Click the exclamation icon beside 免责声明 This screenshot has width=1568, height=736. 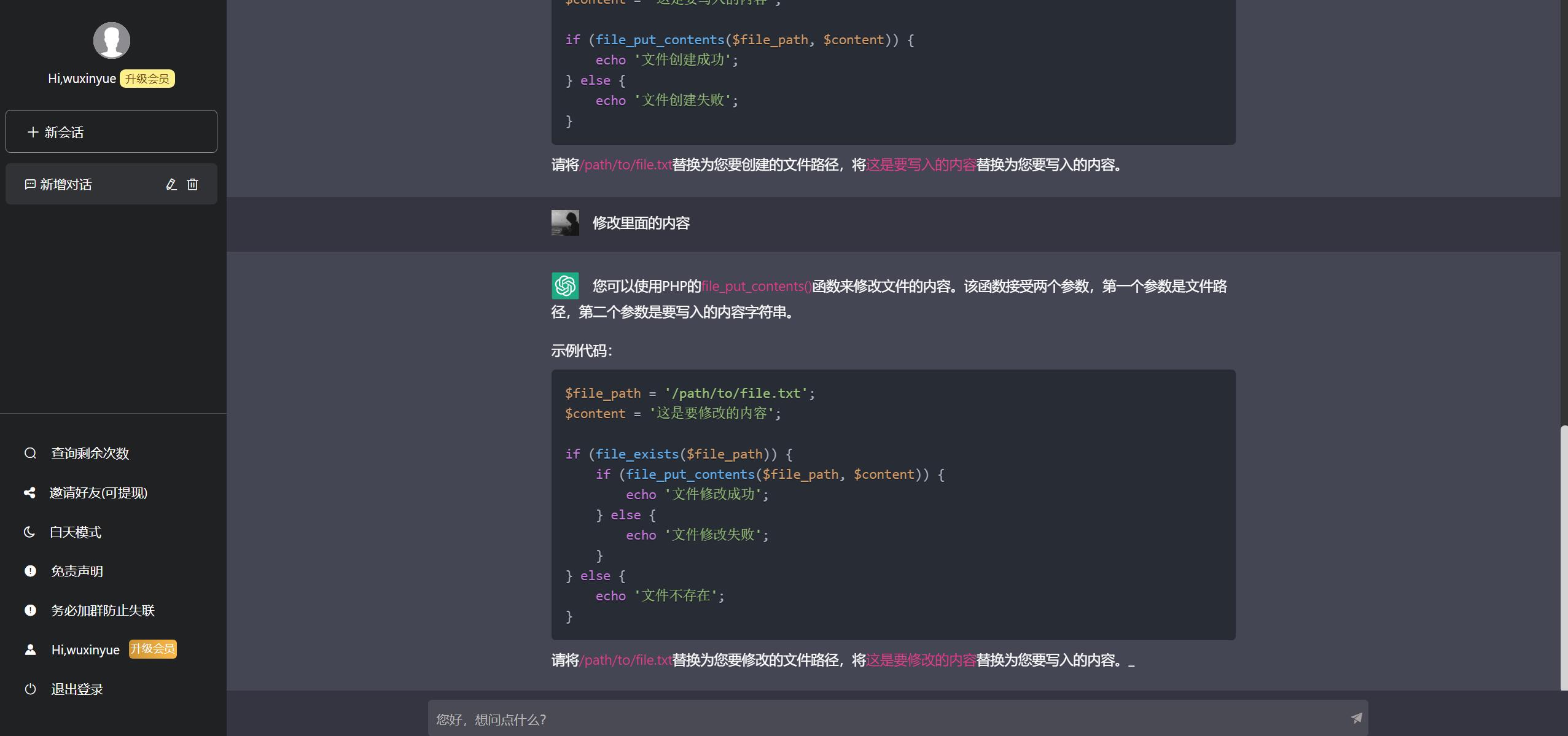[x=30, y=571]
